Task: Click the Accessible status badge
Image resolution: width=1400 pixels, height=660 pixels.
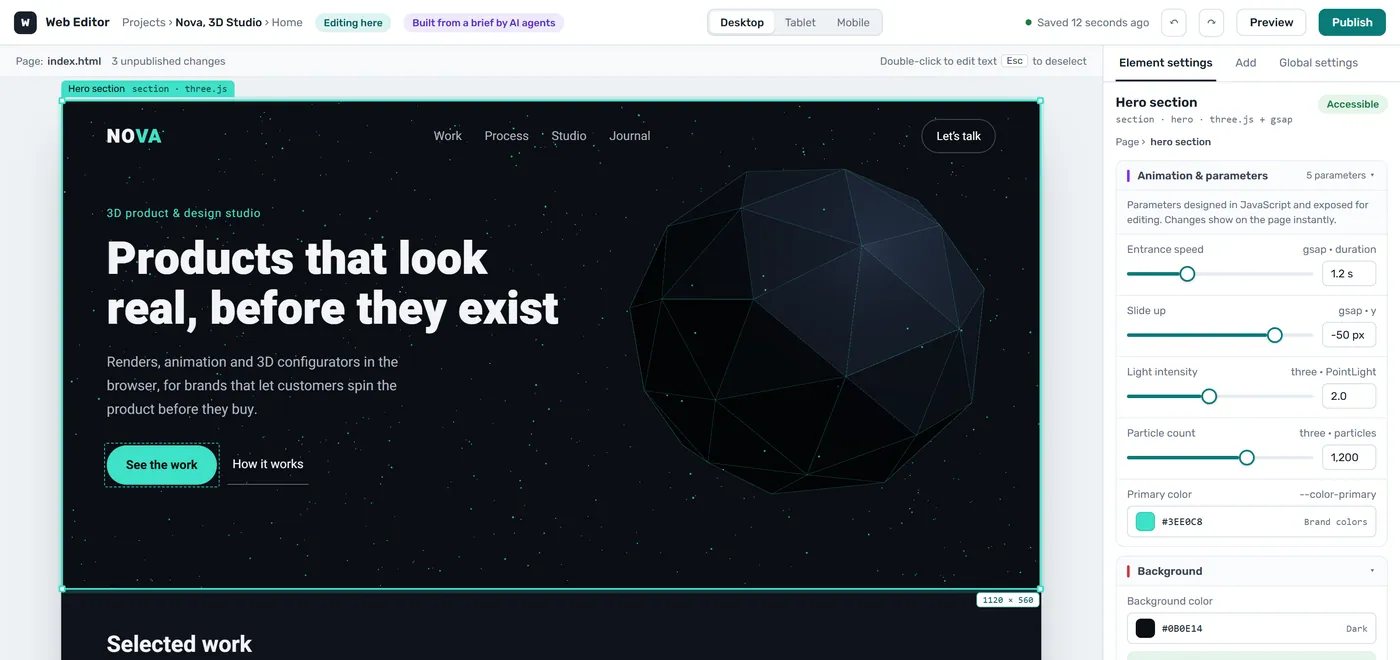Action: point(1353,104)
